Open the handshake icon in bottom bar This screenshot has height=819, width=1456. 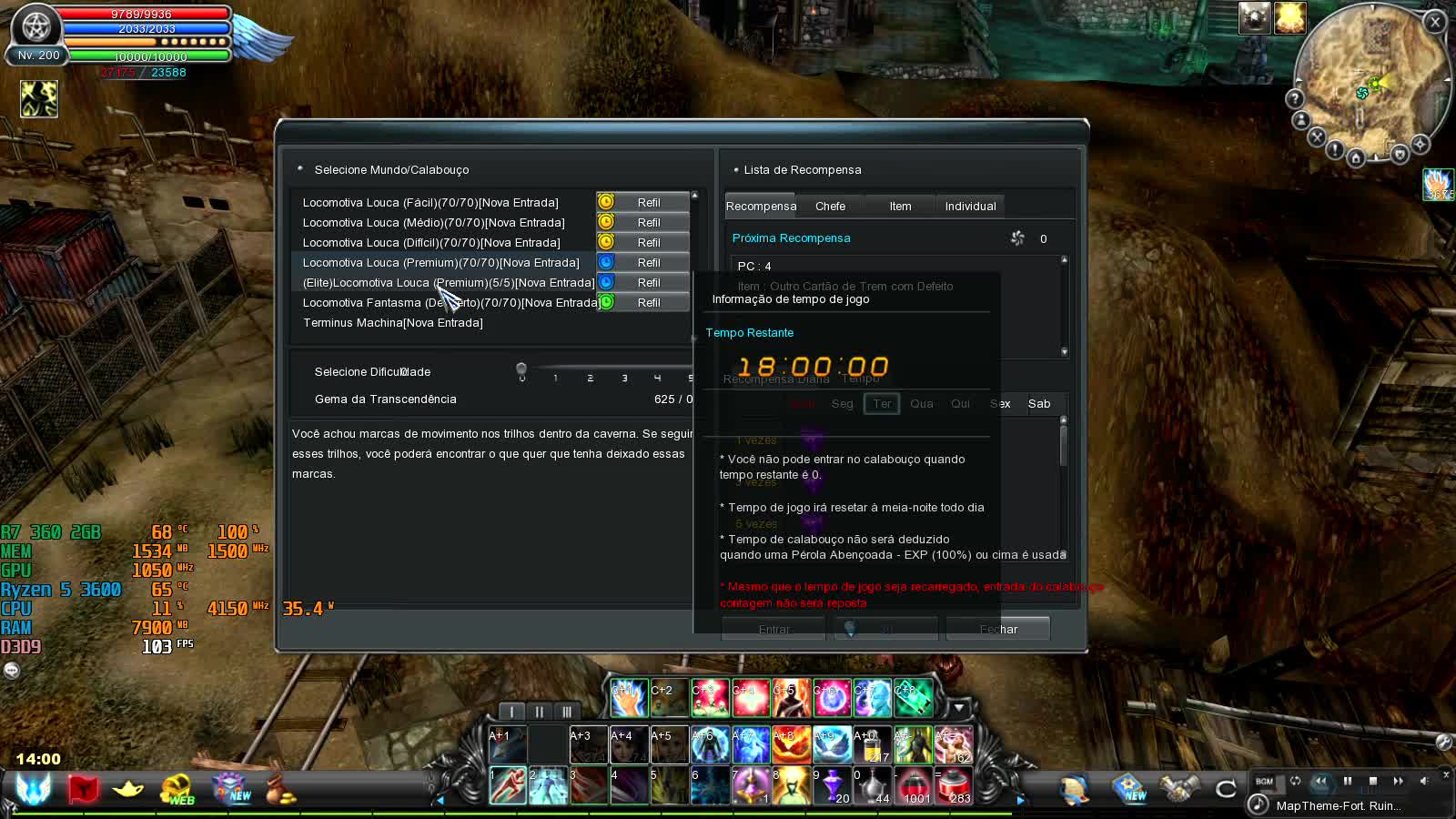coord(1178,789)
